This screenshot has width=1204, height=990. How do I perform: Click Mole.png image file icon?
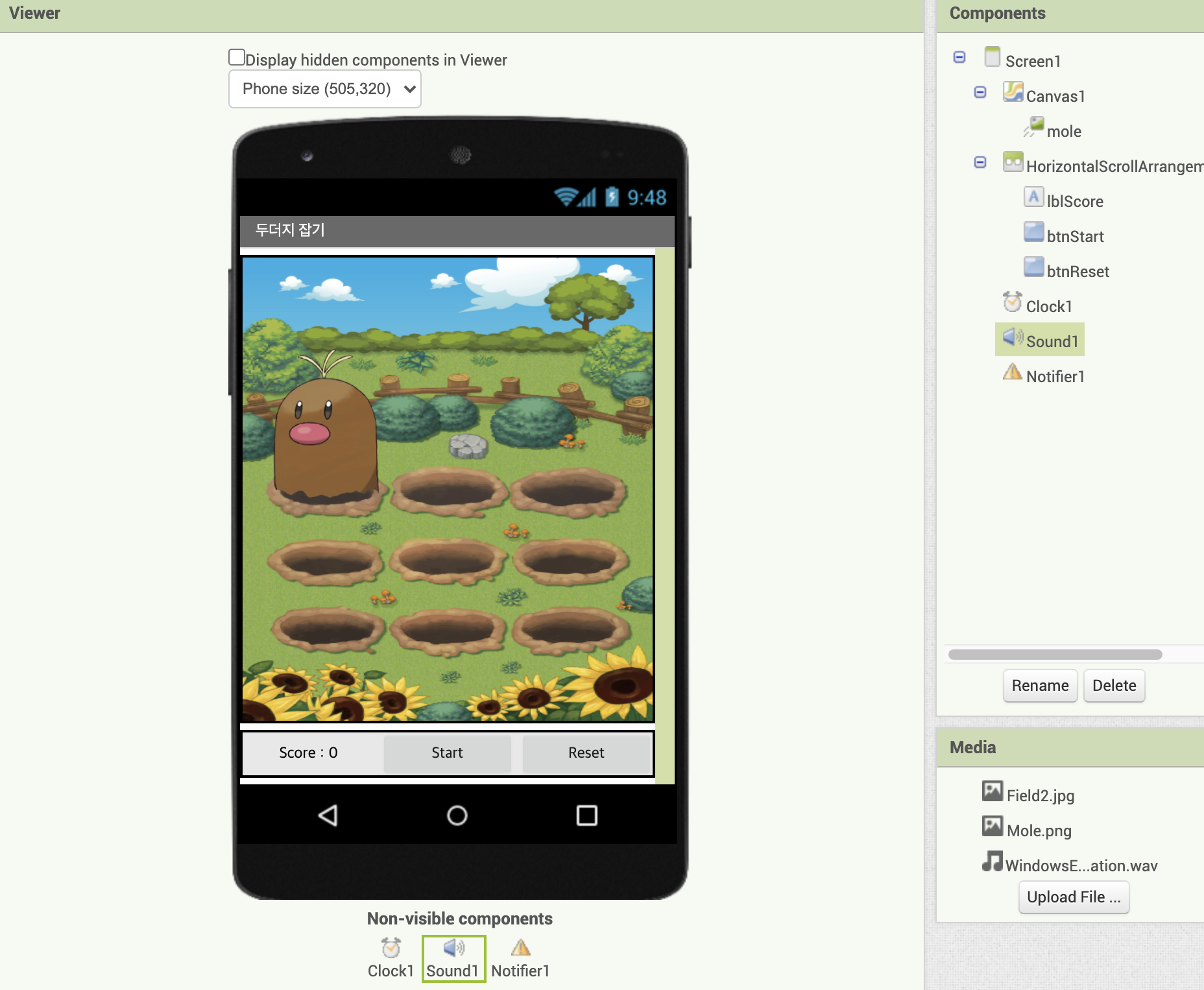993,826
